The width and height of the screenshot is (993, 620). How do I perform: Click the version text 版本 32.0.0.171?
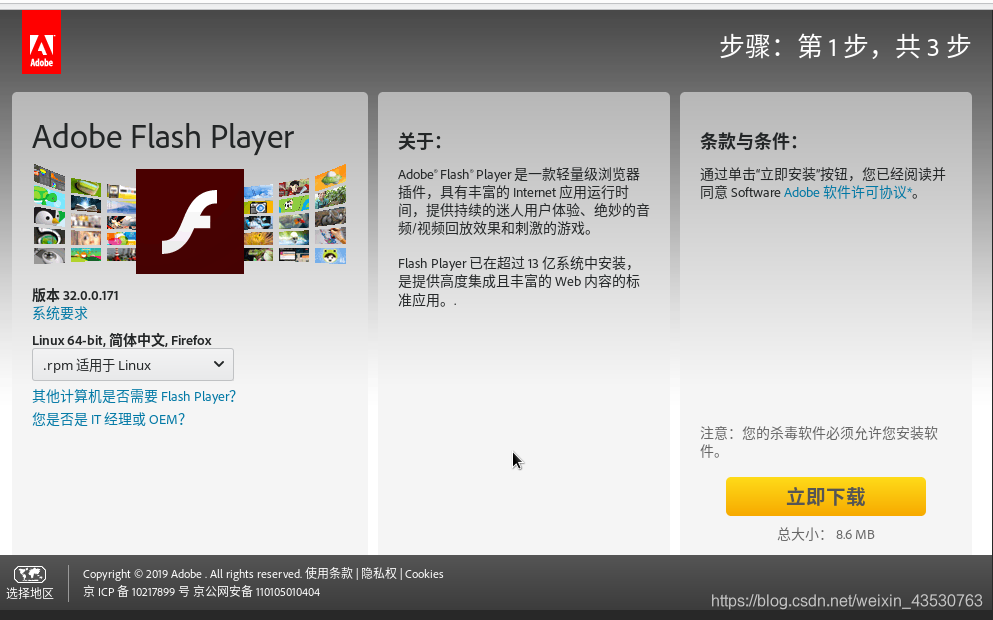click(75, 295)
